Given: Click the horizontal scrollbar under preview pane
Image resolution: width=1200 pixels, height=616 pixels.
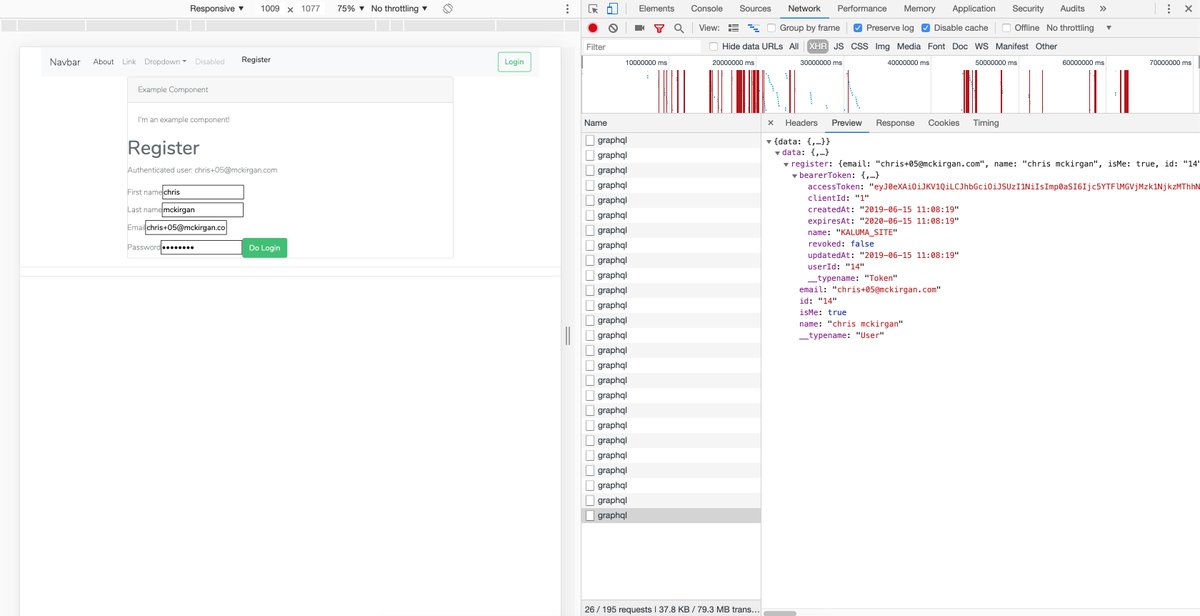Looking at the screenshot, I should (x=781, y=612).
